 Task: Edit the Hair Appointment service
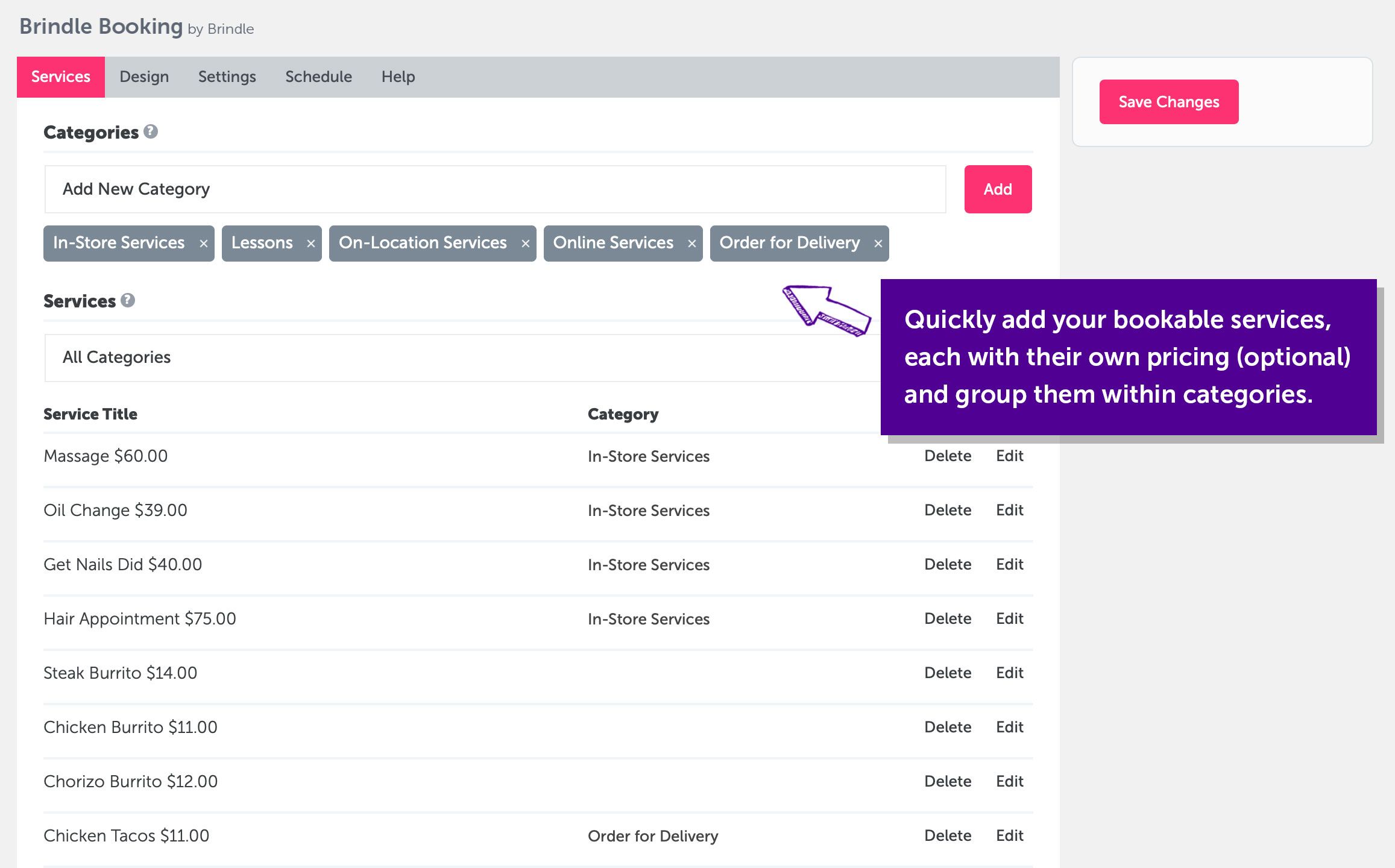pos(1010,619)
